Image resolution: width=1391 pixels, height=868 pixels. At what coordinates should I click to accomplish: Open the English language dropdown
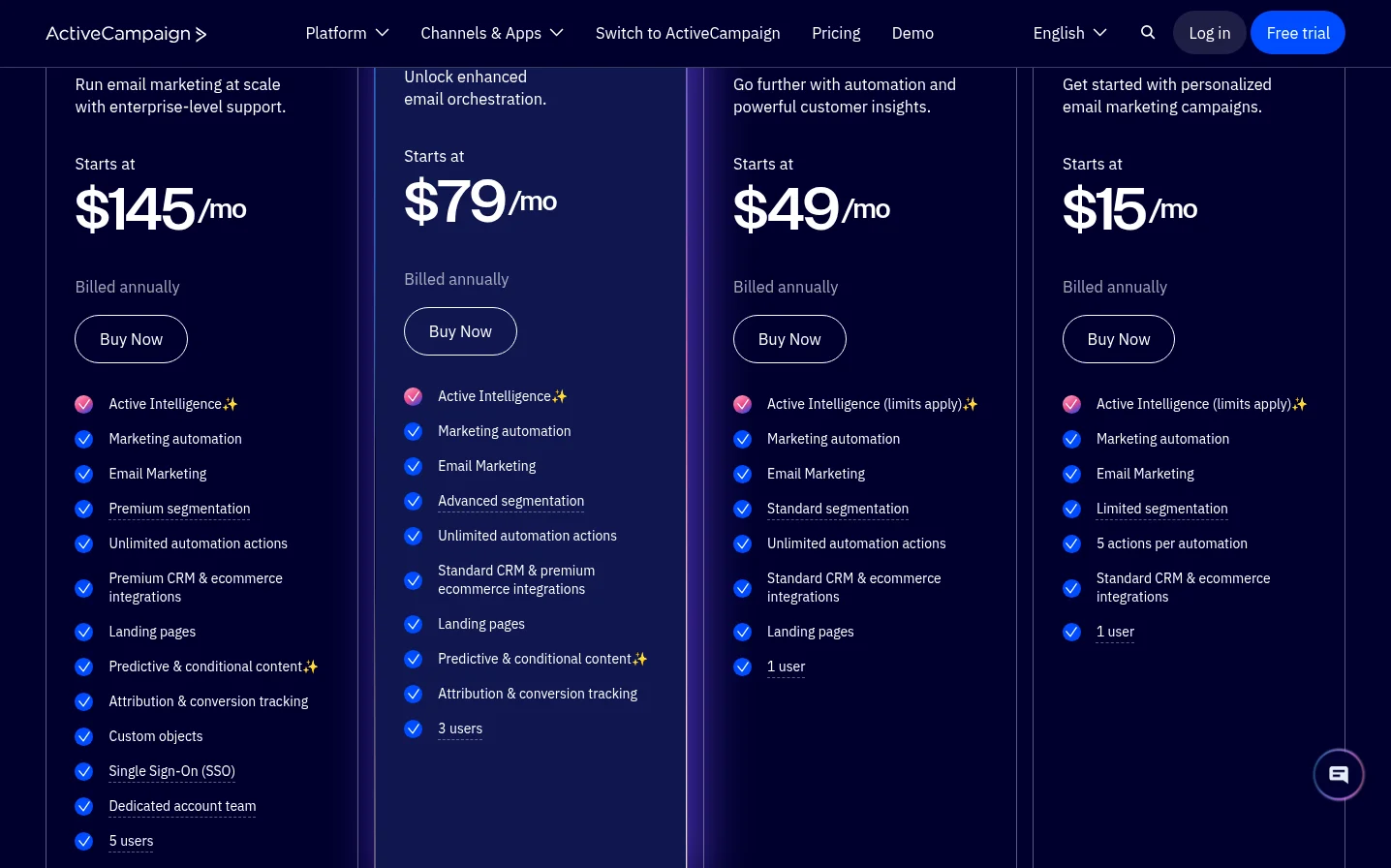click(x=1070, y=33)
